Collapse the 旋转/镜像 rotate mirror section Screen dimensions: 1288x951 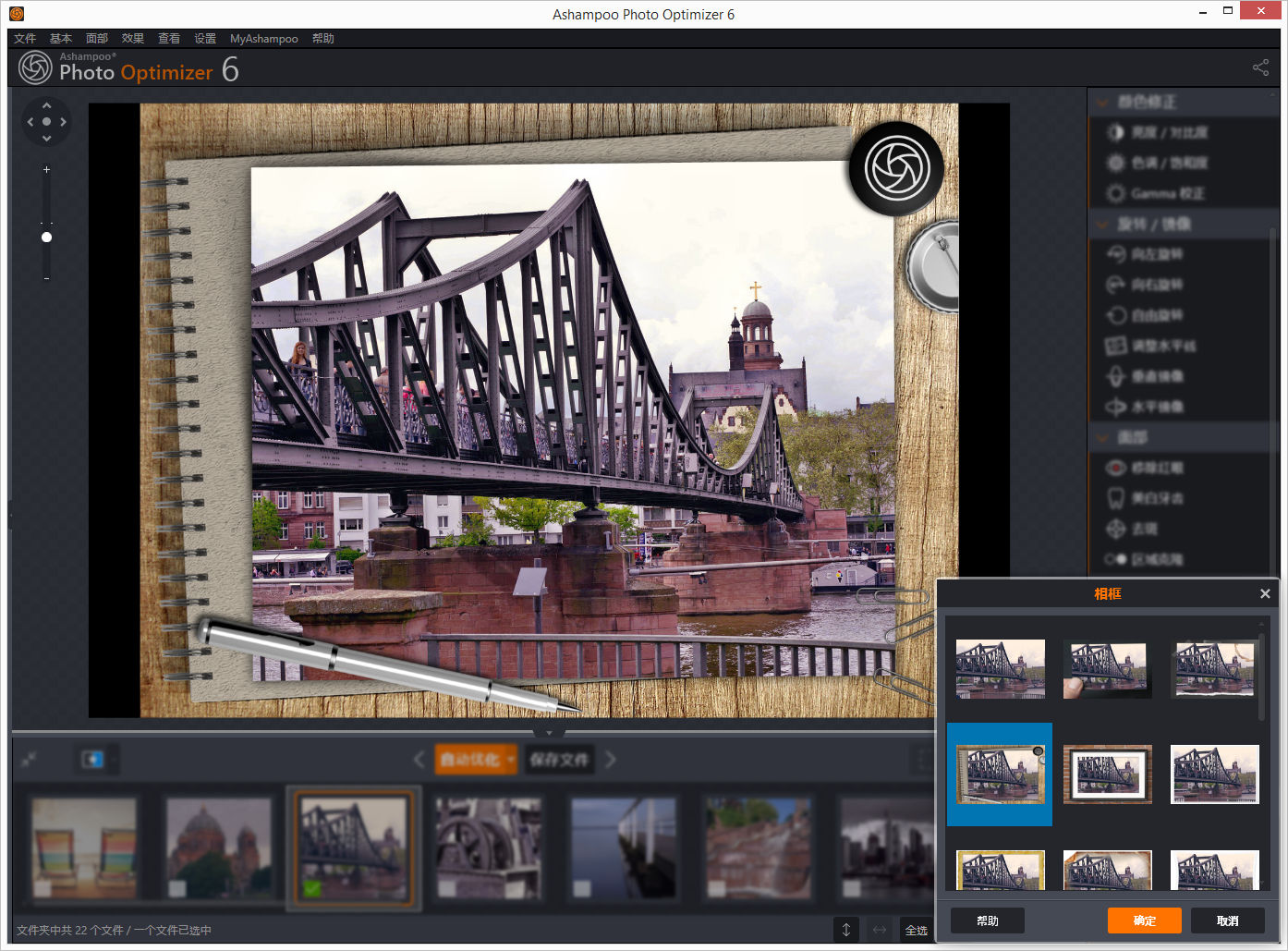[x=1101, y=224]
